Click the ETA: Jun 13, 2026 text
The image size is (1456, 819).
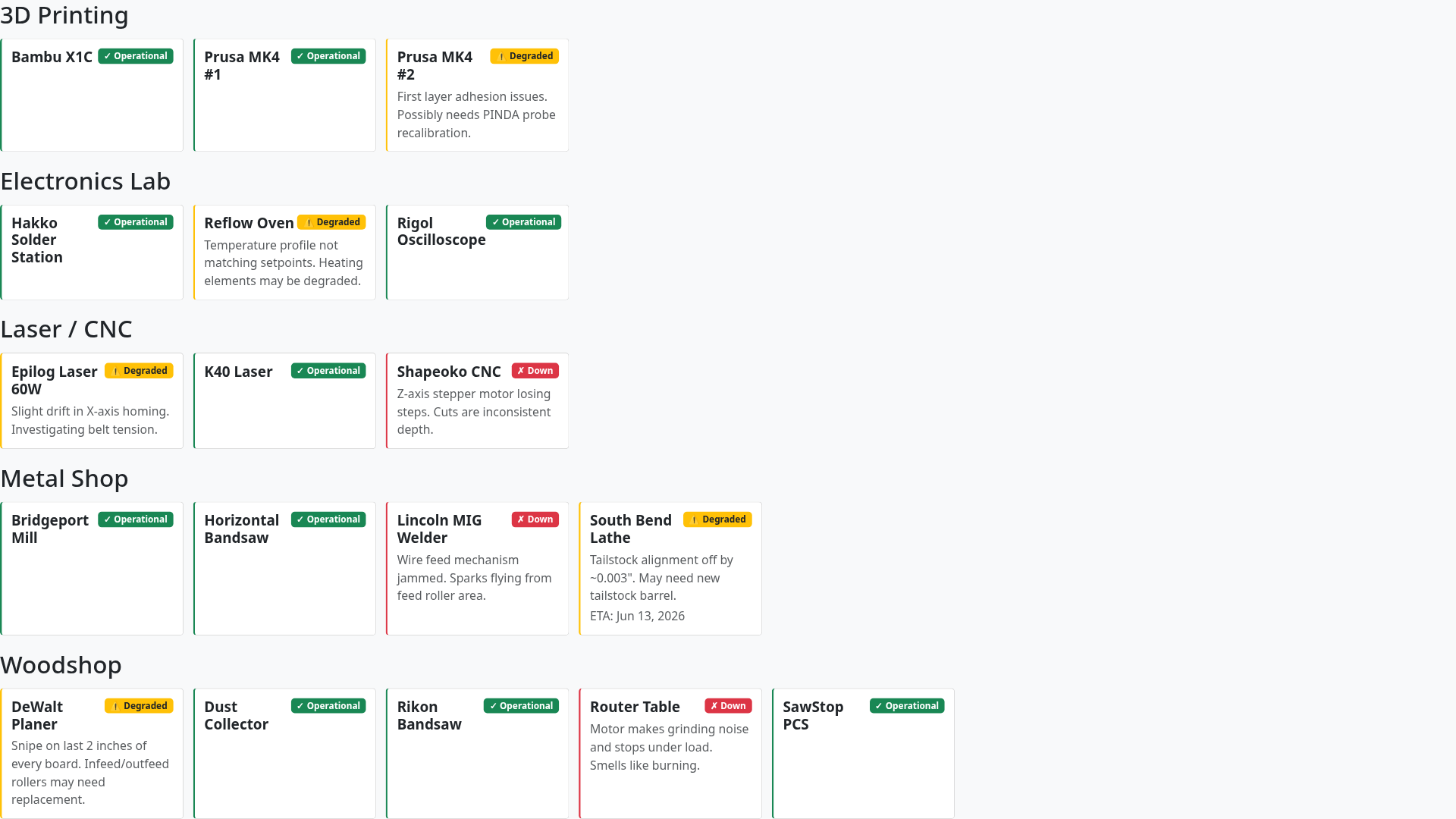click(x=637, y=616)
